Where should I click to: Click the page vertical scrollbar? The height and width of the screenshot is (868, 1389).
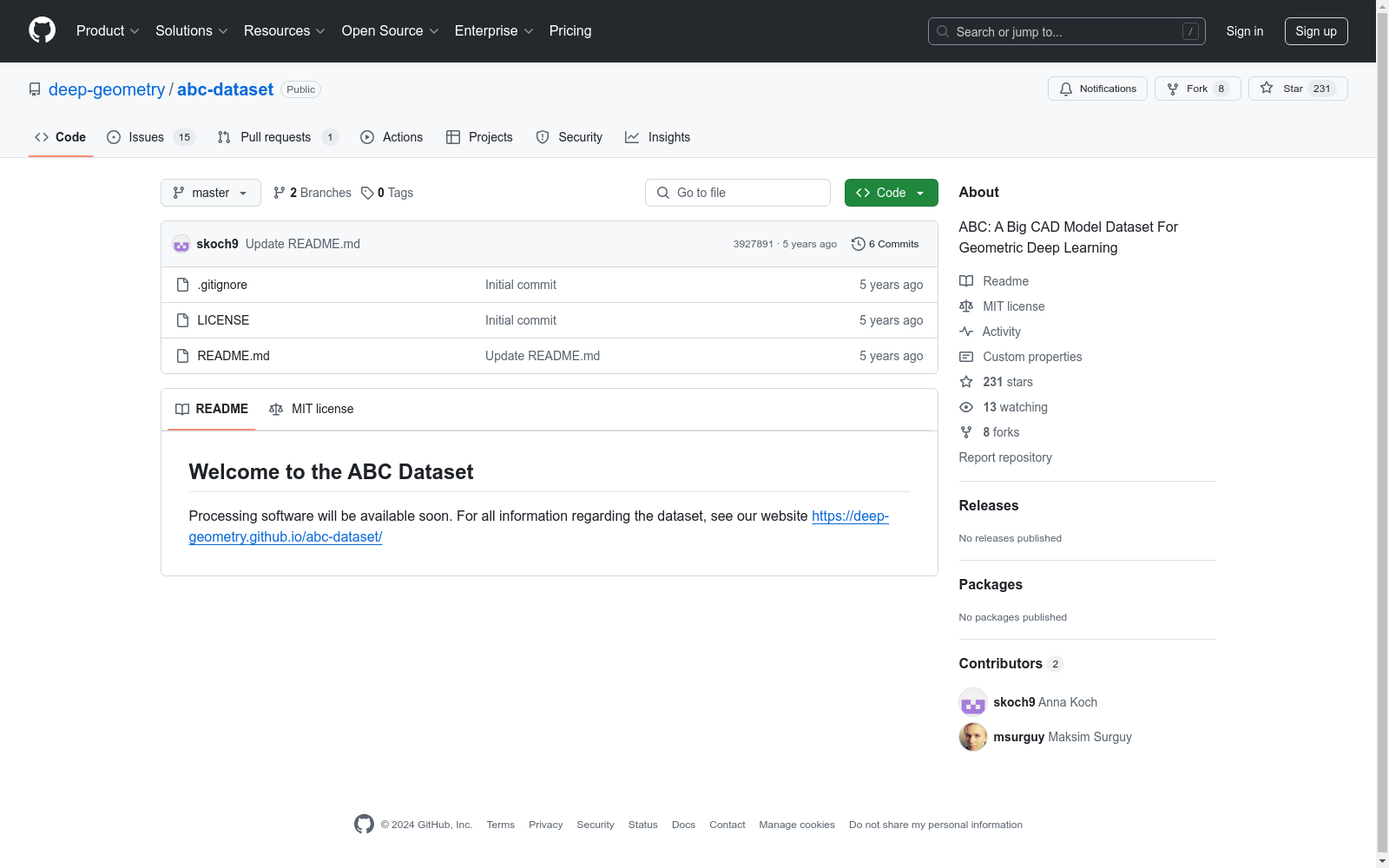(1382, 434)
